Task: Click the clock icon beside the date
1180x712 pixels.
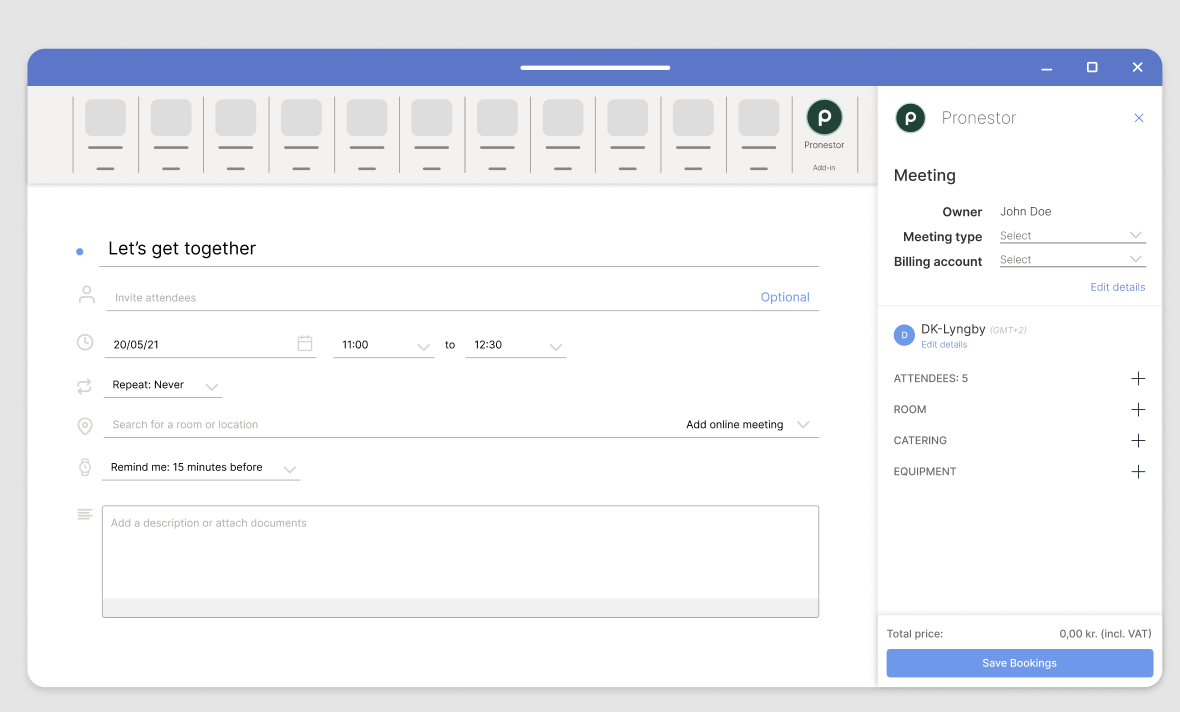Action: (x=85, y=342)
